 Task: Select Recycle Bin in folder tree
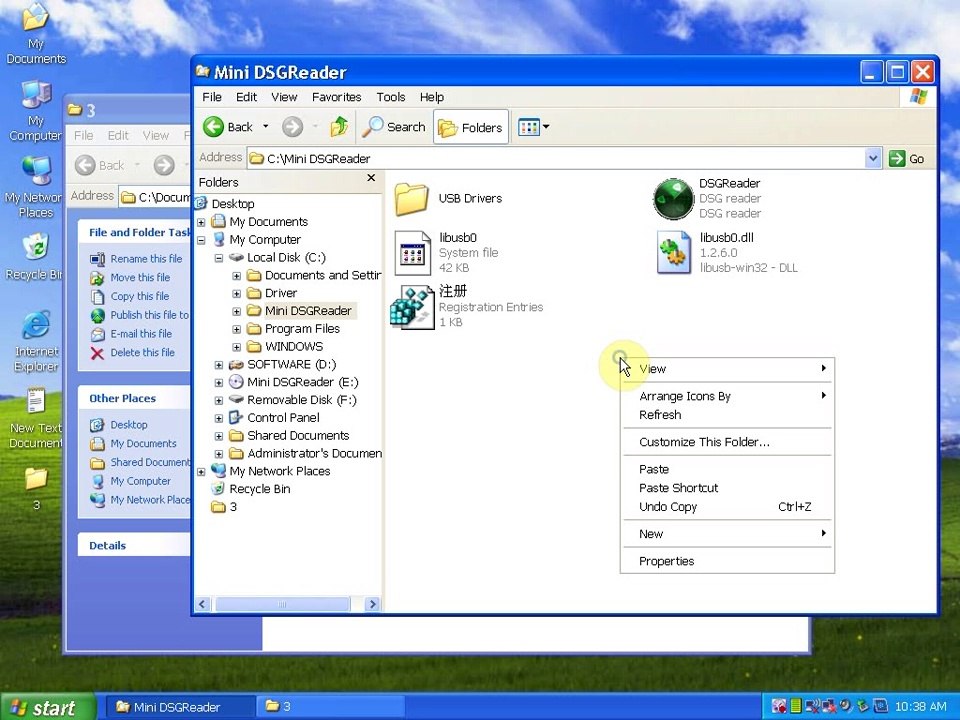(260, 489)
